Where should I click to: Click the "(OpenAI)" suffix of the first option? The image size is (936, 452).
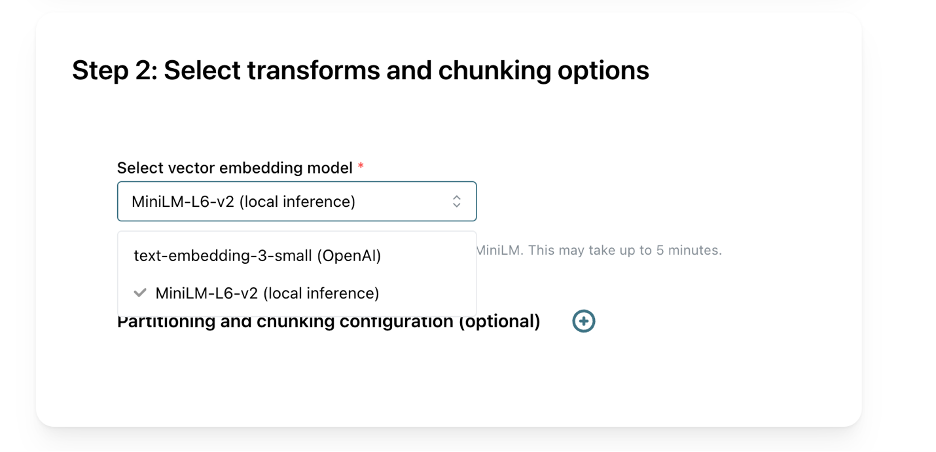[x=349, y=255]
